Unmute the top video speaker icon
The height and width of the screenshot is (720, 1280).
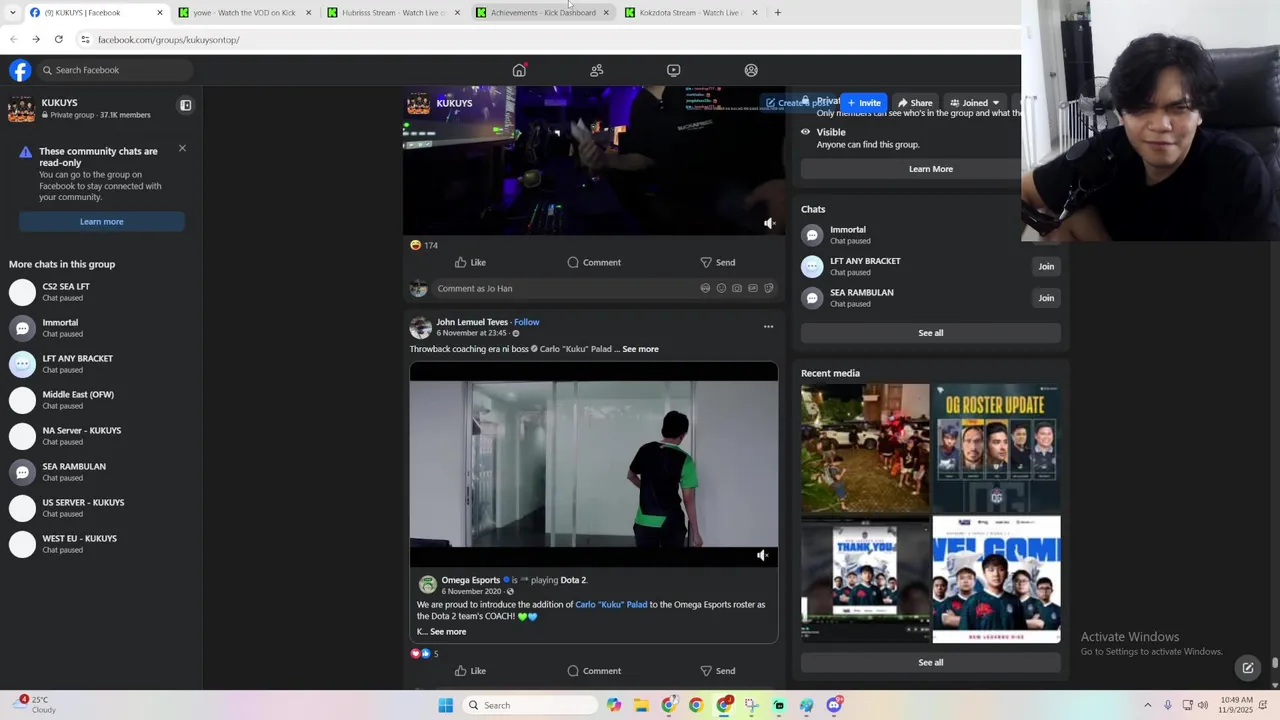point(769,223)
